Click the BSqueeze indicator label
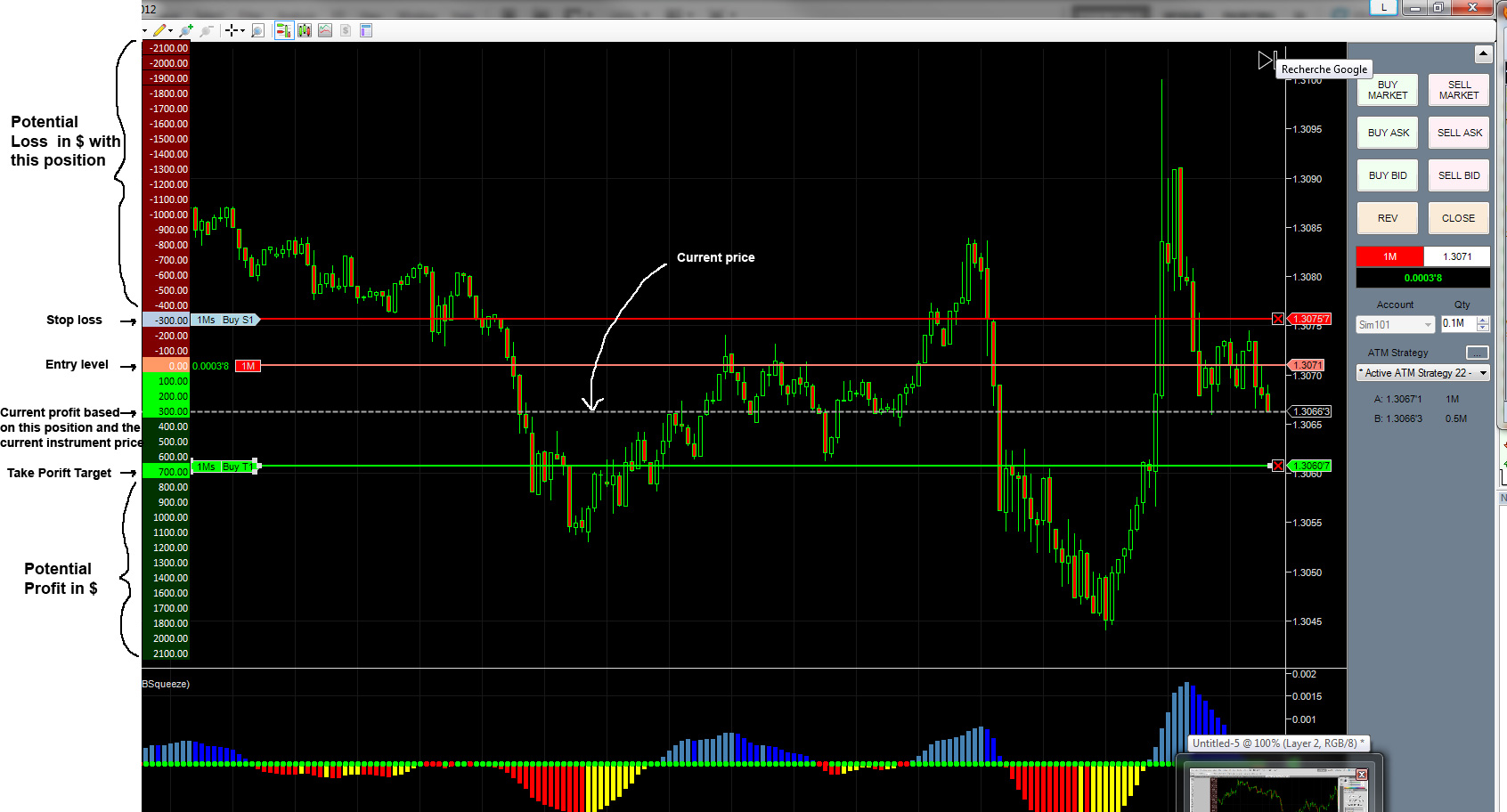The image size is (1507, 812). [166, 684]
